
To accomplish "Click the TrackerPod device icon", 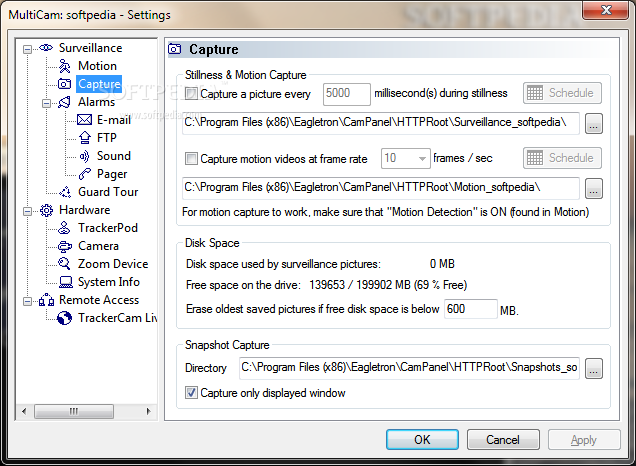I will click(64, 228).
